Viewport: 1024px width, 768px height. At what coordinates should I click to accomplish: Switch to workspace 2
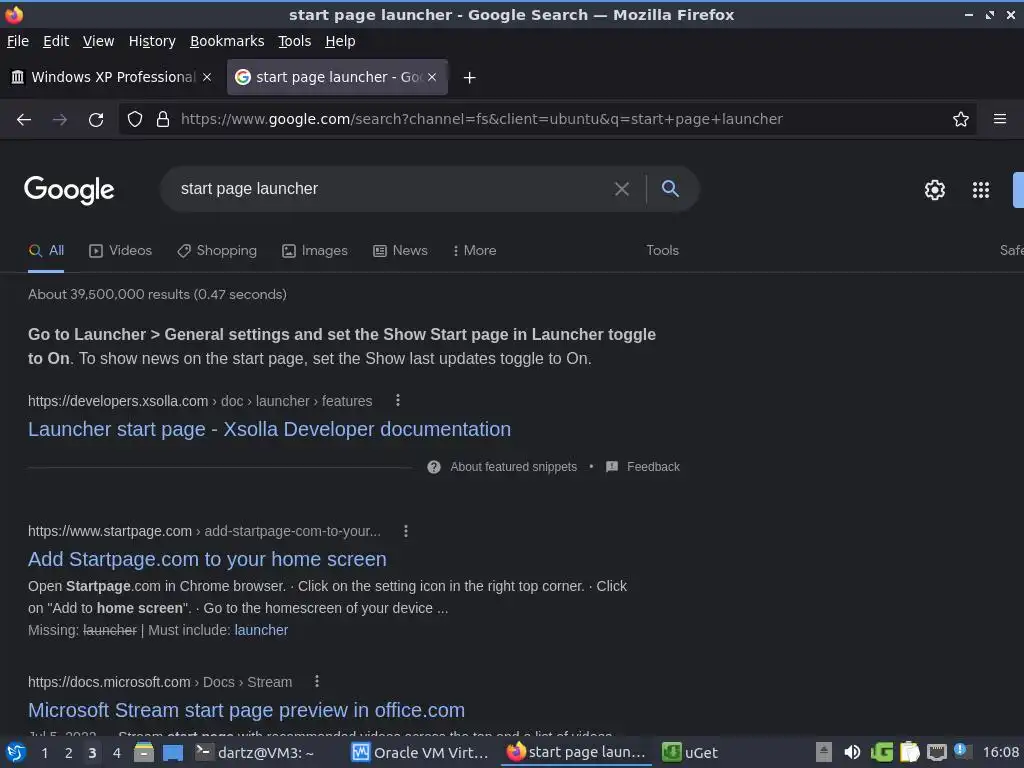coord(68,753)
